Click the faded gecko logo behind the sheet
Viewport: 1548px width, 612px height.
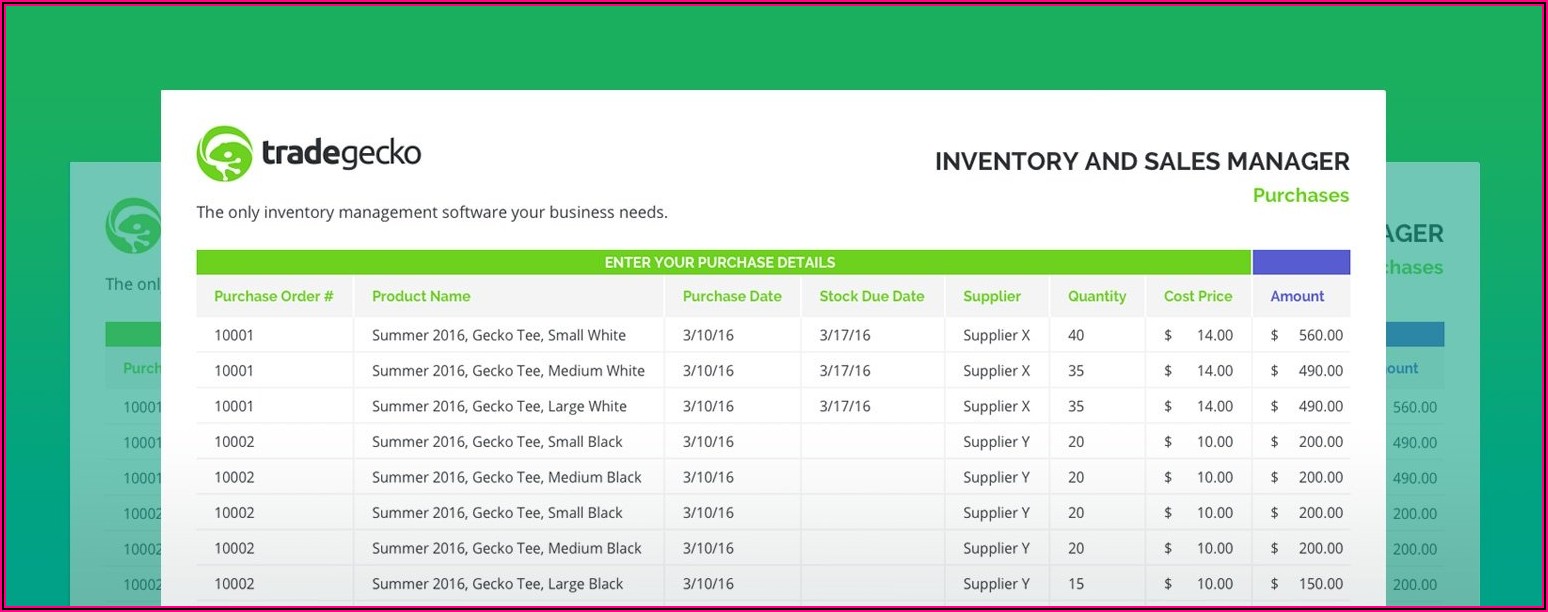(132, 225)
